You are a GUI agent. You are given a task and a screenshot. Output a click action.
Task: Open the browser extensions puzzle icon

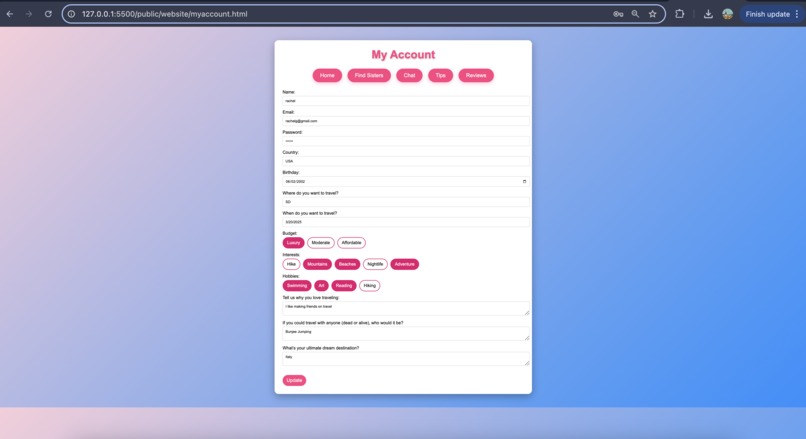[x=680, y=14]
